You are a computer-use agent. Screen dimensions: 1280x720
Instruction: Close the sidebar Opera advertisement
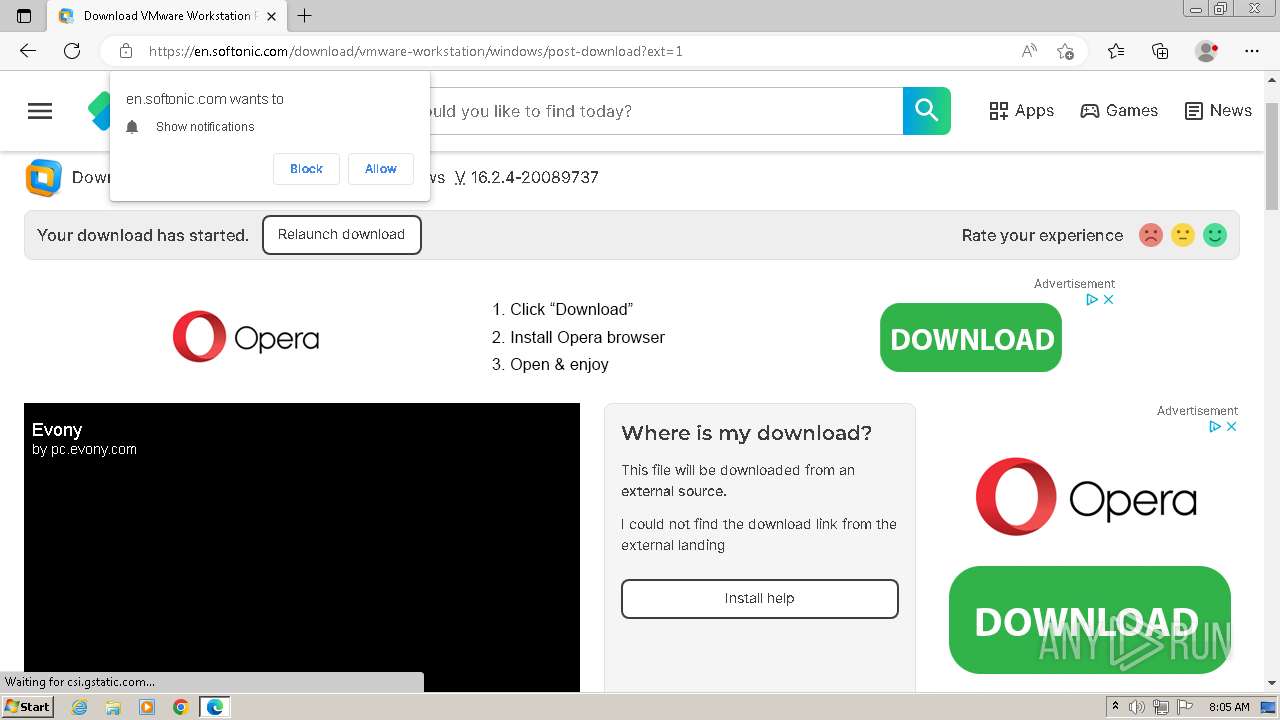pos(1232,426)
